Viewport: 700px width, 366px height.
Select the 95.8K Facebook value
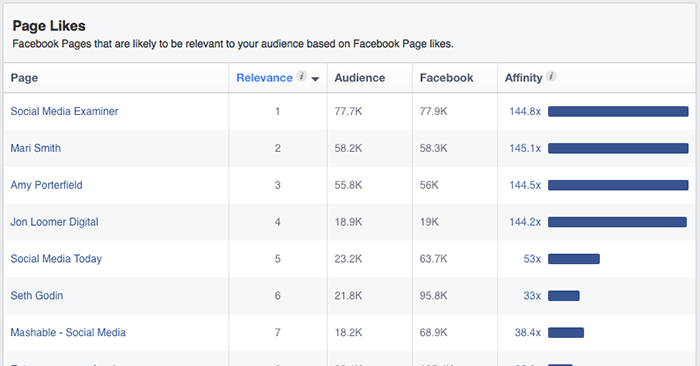(433, 295)
